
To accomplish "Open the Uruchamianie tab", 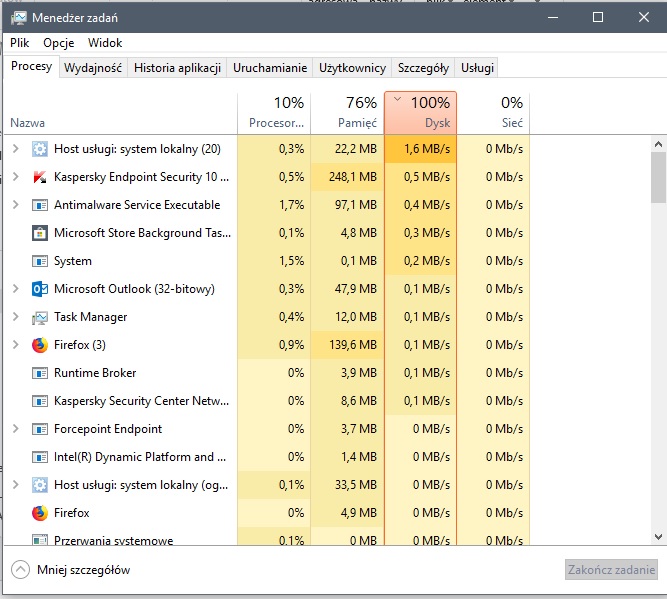I will click(270, 68).
